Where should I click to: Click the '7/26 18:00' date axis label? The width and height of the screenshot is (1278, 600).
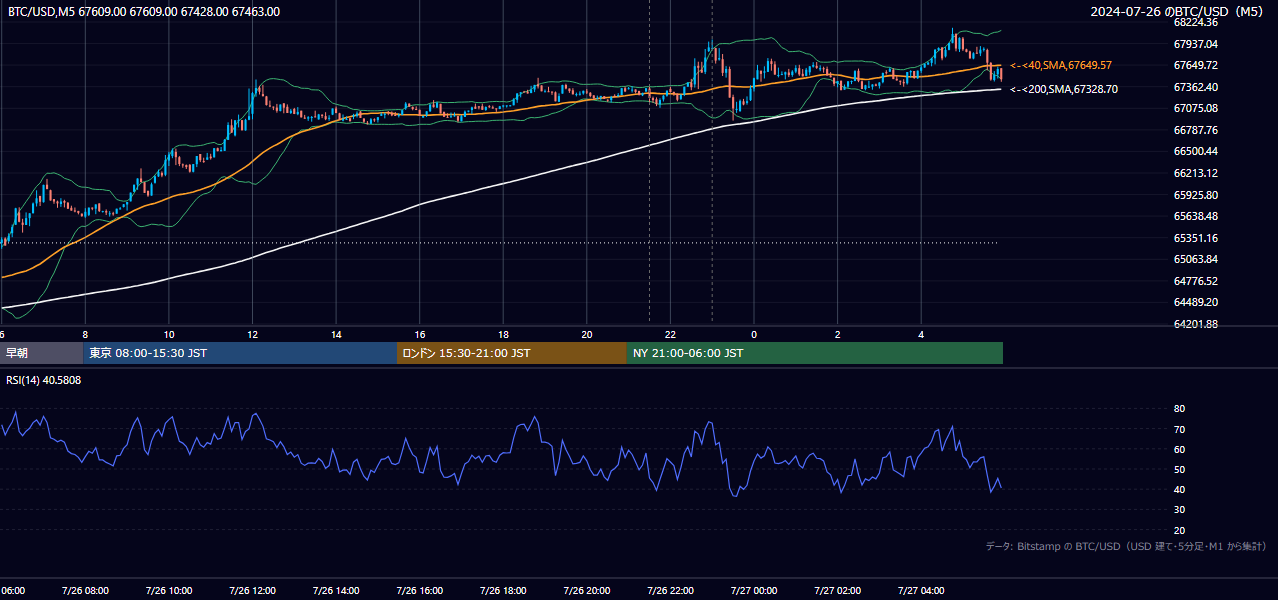click(x=503, y=591)
